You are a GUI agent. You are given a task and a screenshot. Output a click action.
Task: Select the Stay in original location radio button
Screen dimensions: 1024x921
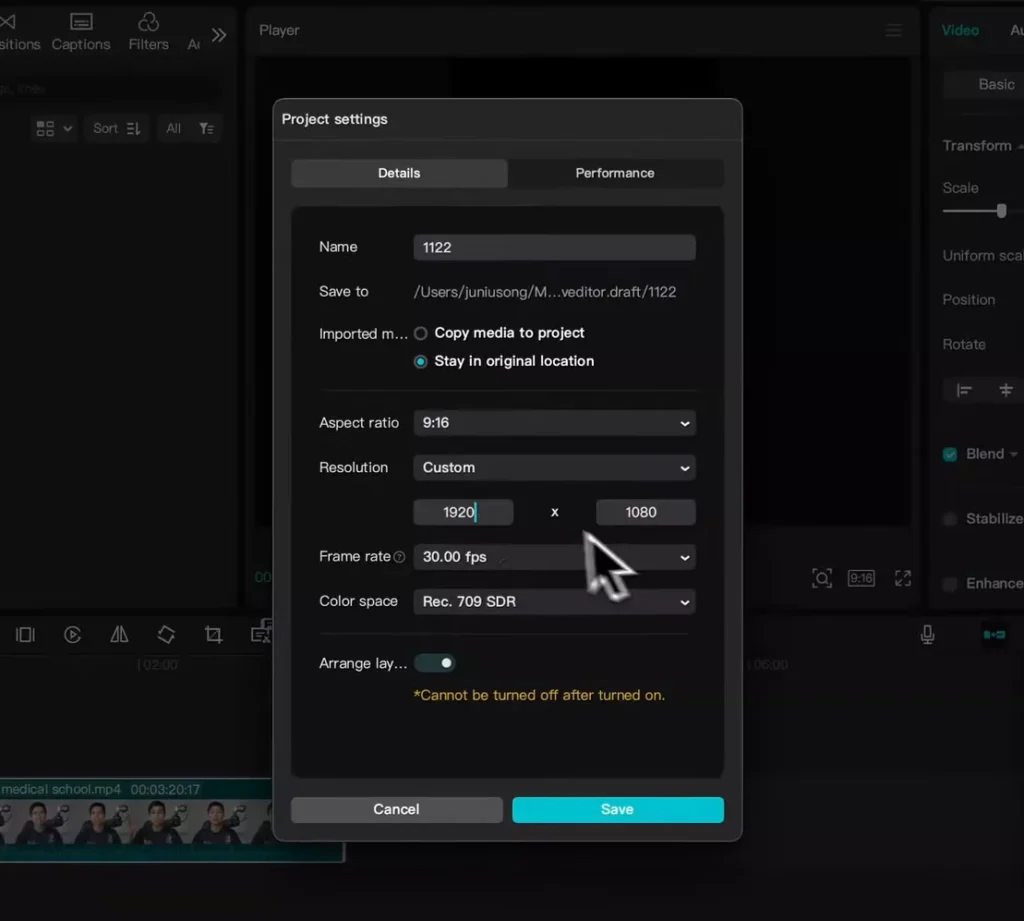pos(420,361)
